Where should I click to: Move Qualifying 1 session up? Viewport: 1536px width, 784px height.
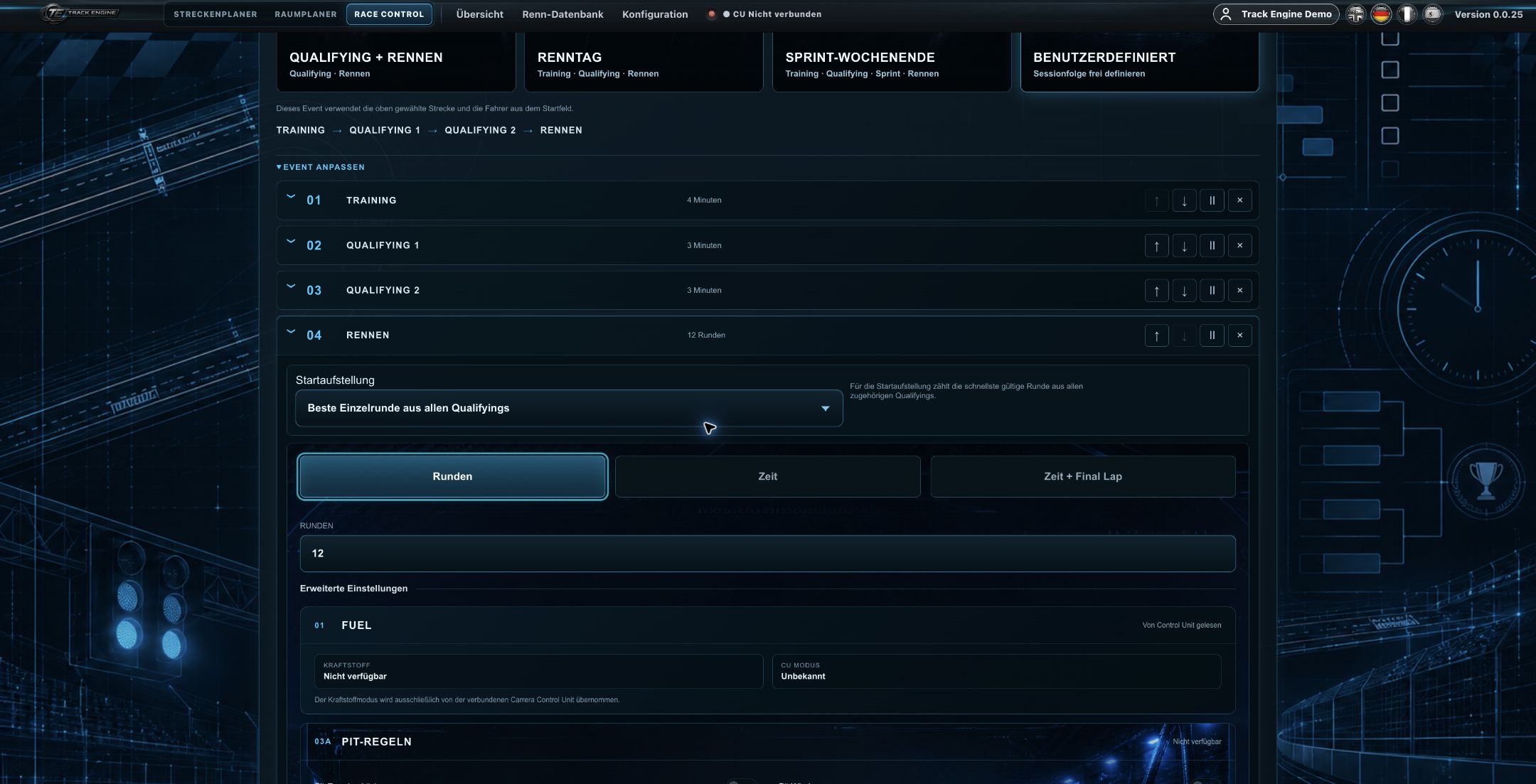click(1156, 246)
